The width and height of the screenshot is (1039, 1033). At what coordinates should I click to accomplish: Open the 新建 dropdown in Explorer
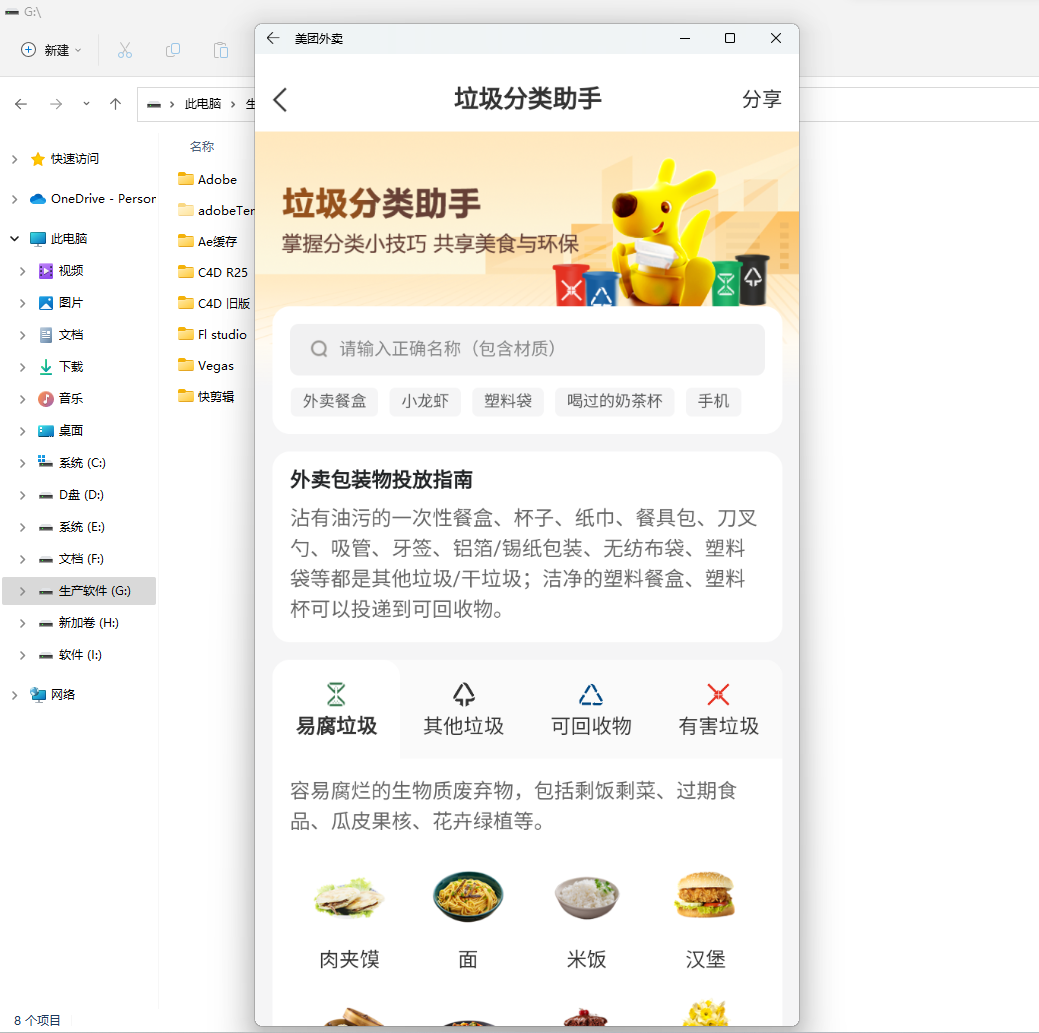click(x=51, y=50)
